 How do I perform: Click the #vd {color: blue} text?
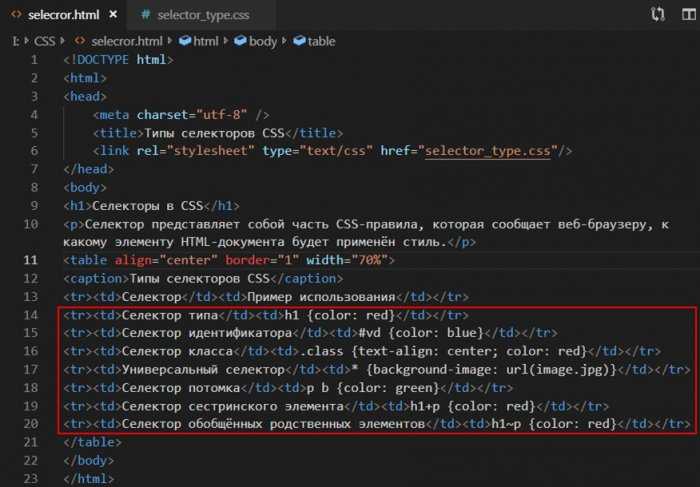pos(421,333)
